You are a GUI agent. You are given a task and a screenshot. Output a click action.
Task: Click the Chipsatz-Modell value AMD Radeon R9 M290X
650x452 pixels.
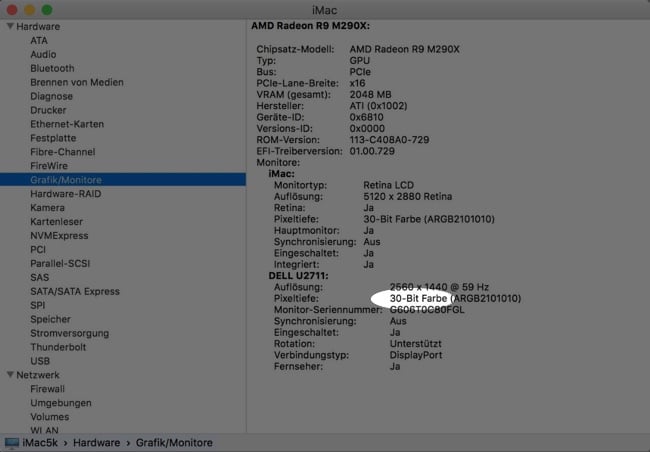click(404, 49)
